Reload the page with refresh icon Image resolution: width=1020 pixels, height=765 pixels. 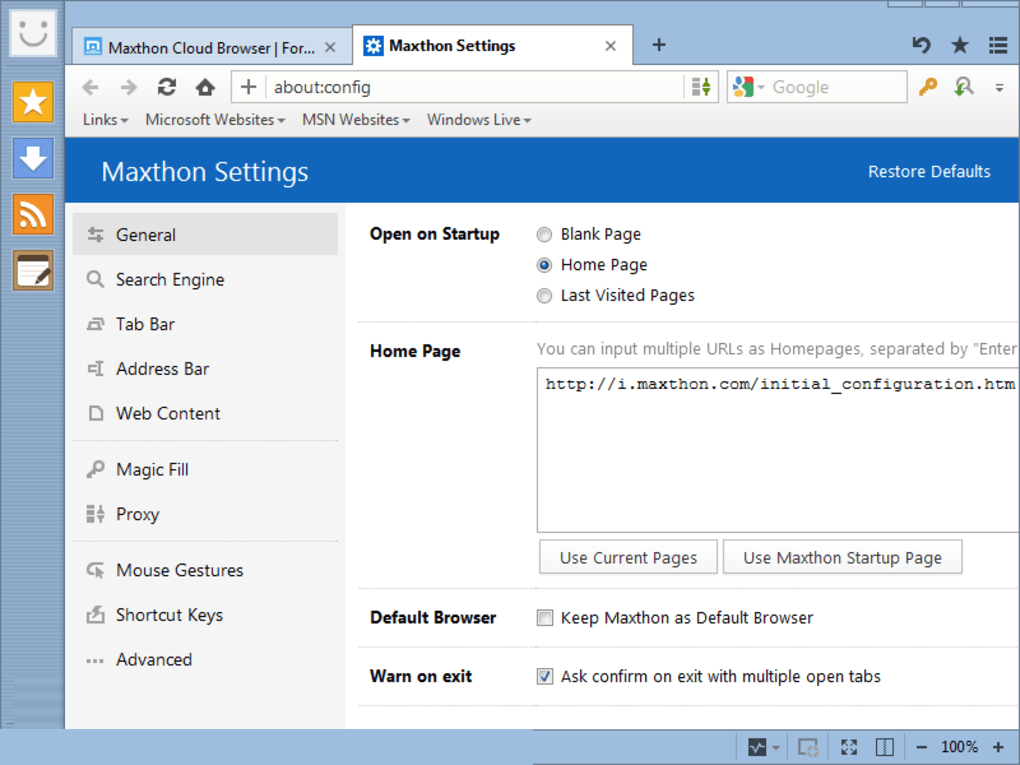point(167,87)
